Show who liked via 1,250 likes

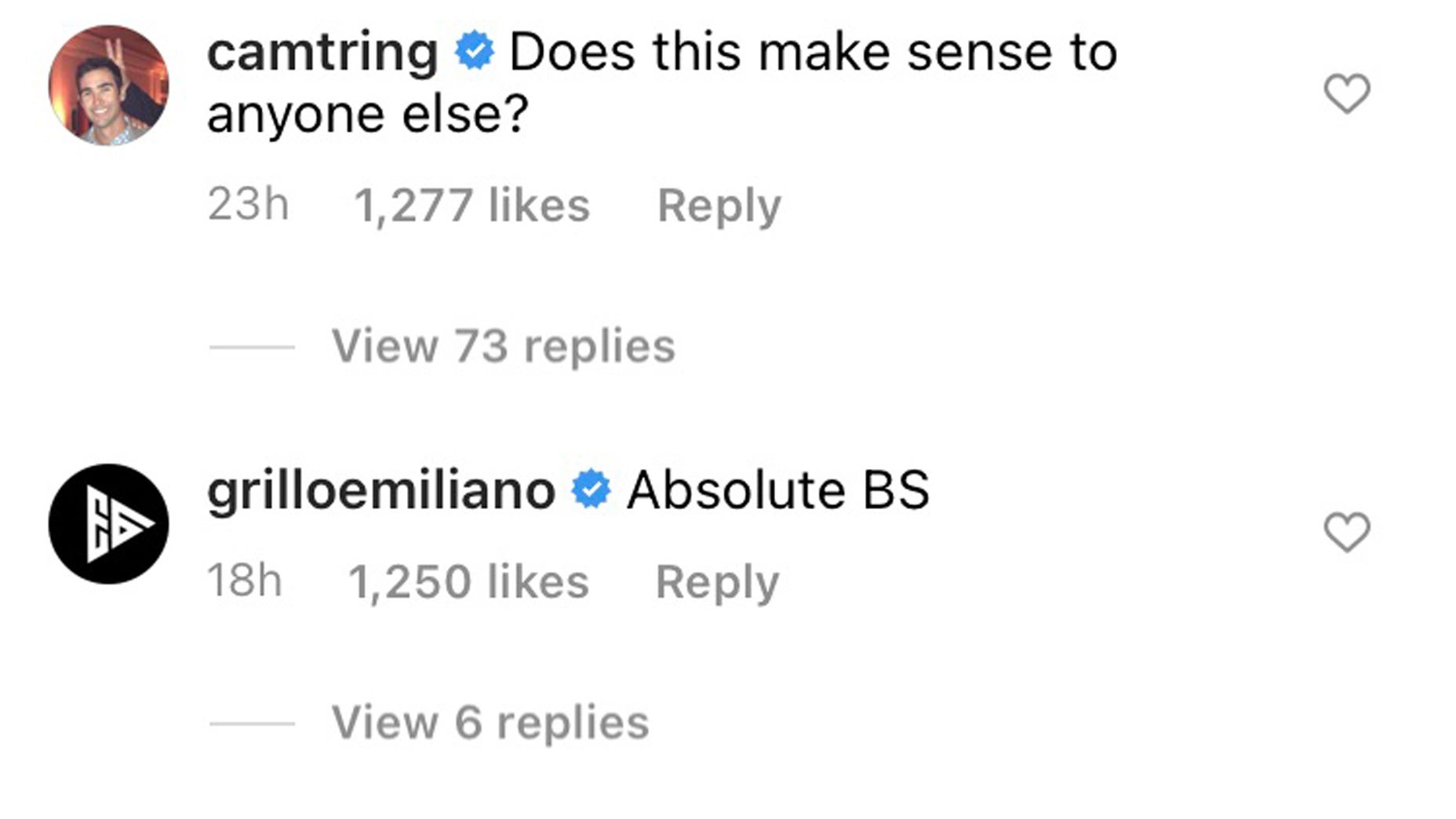coord(468,582)
